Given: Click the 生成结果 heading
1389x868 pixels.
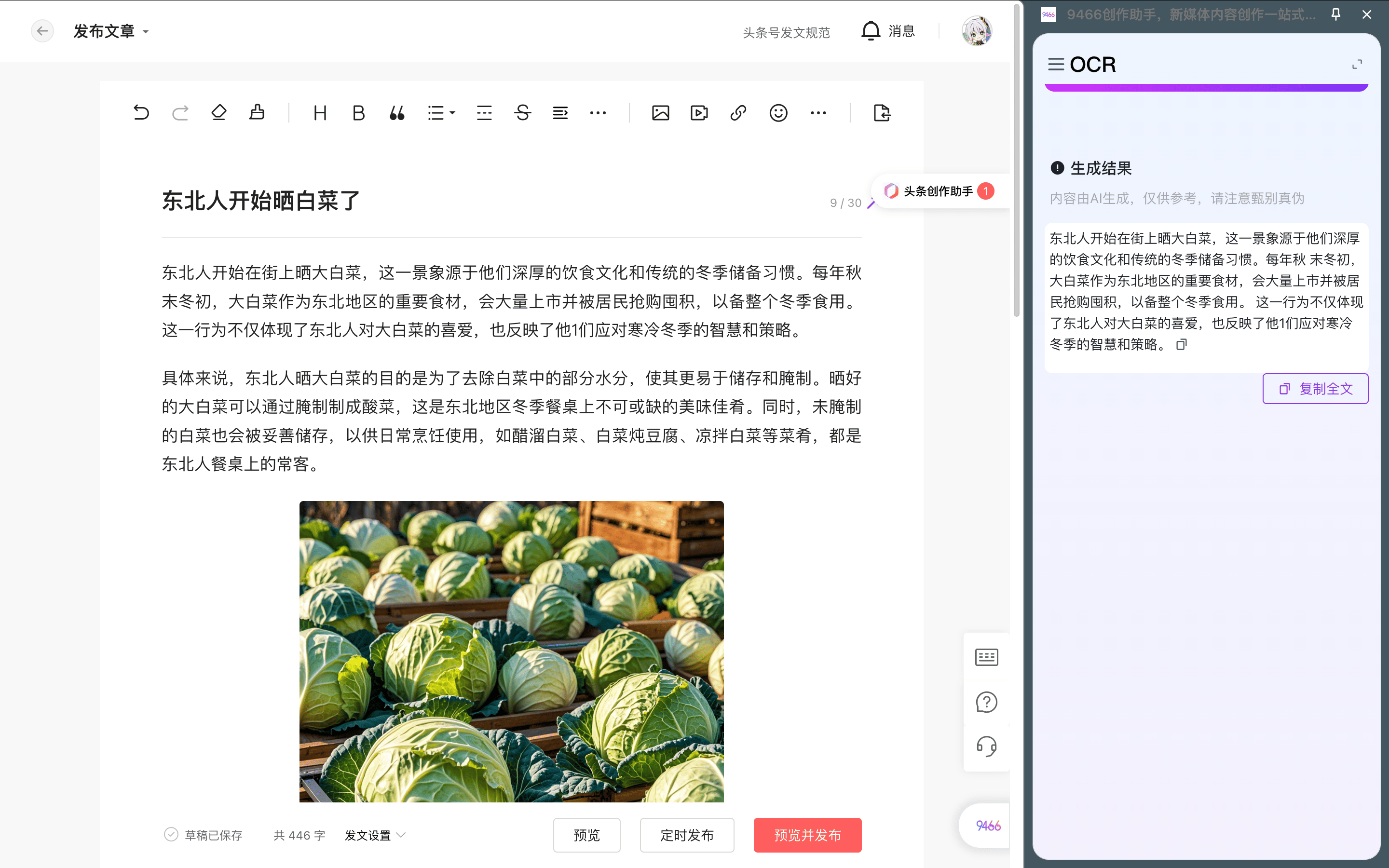Looking at the screenshot, I should pyautogui.click(x=1101, y=168).
